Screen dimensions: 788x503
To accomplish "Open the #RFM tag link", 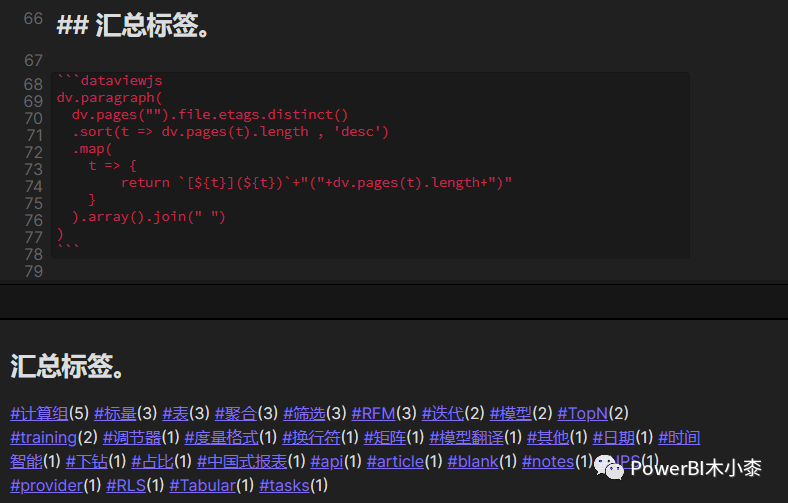I will coord(373,414).
